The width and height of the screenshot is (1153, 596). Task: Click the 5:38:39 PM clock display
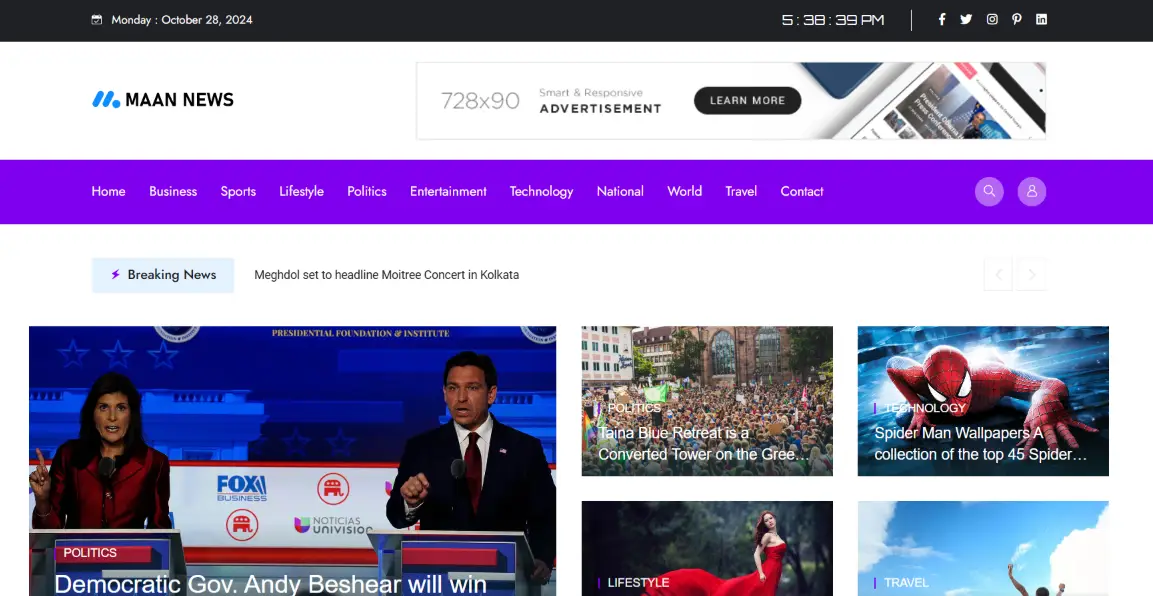point(832,20)
